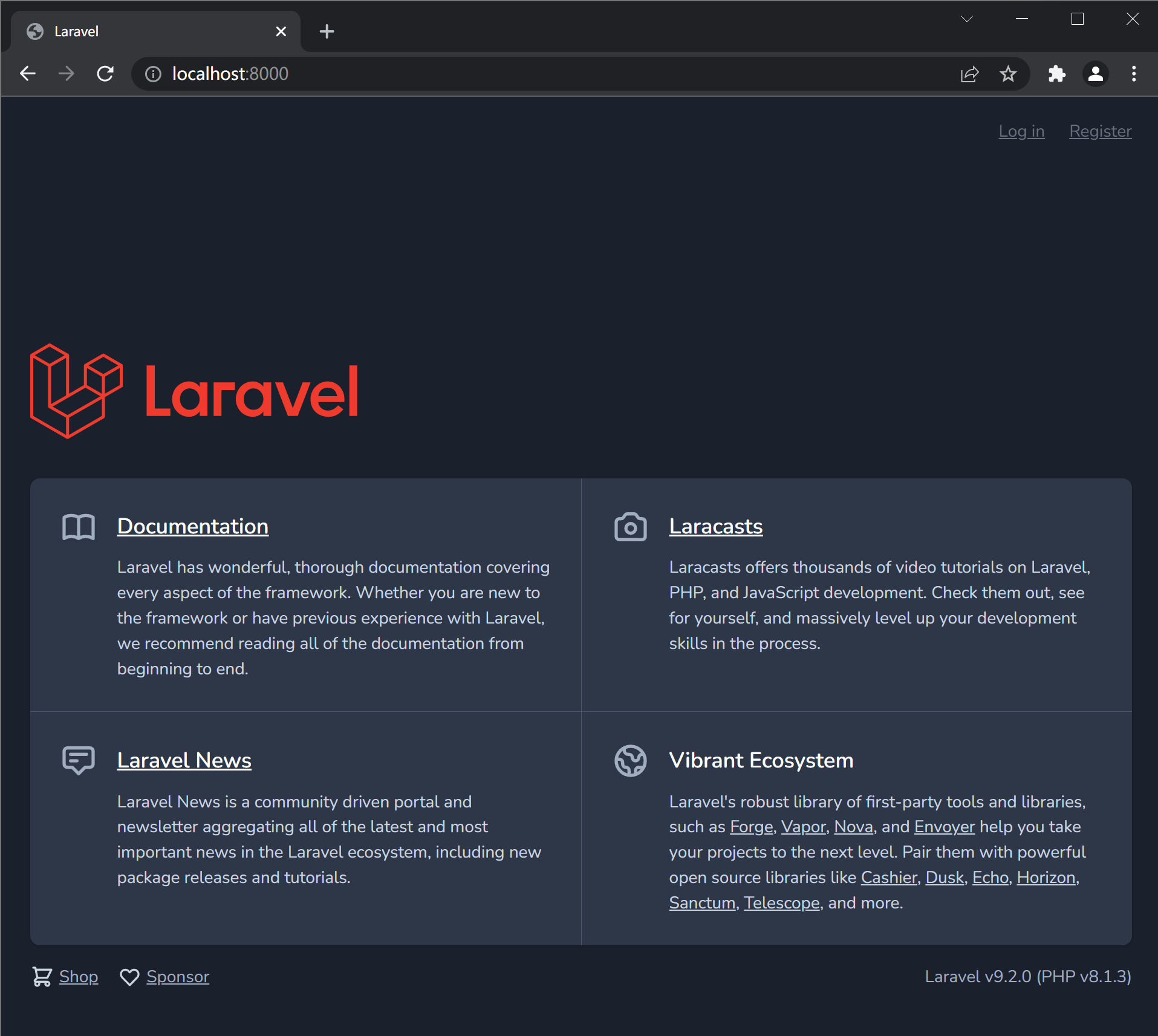
Task: Click the browser forward arrow
Action: coord(67,74)
